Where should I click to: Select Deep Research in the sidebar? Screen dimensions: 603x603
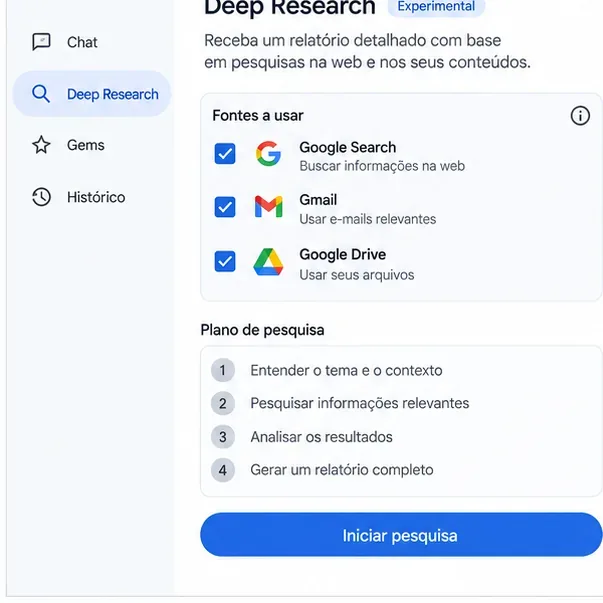[x=92, y=94]
